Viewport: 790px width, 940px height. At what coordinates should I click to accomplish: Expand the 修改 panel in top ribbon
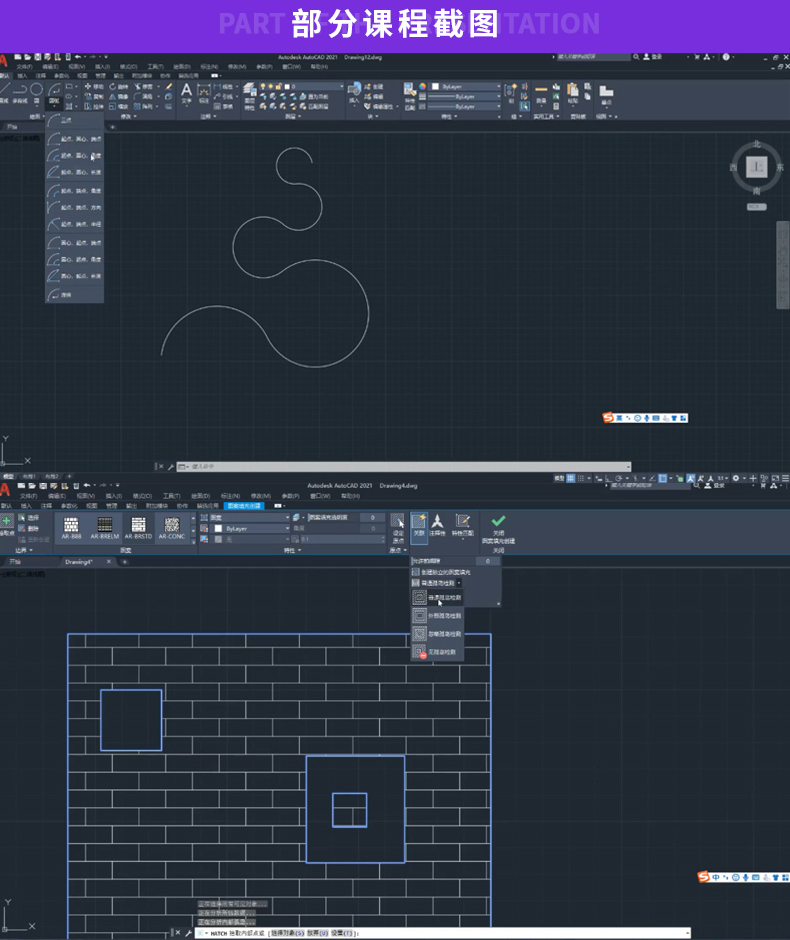click(x=128, y=116)
